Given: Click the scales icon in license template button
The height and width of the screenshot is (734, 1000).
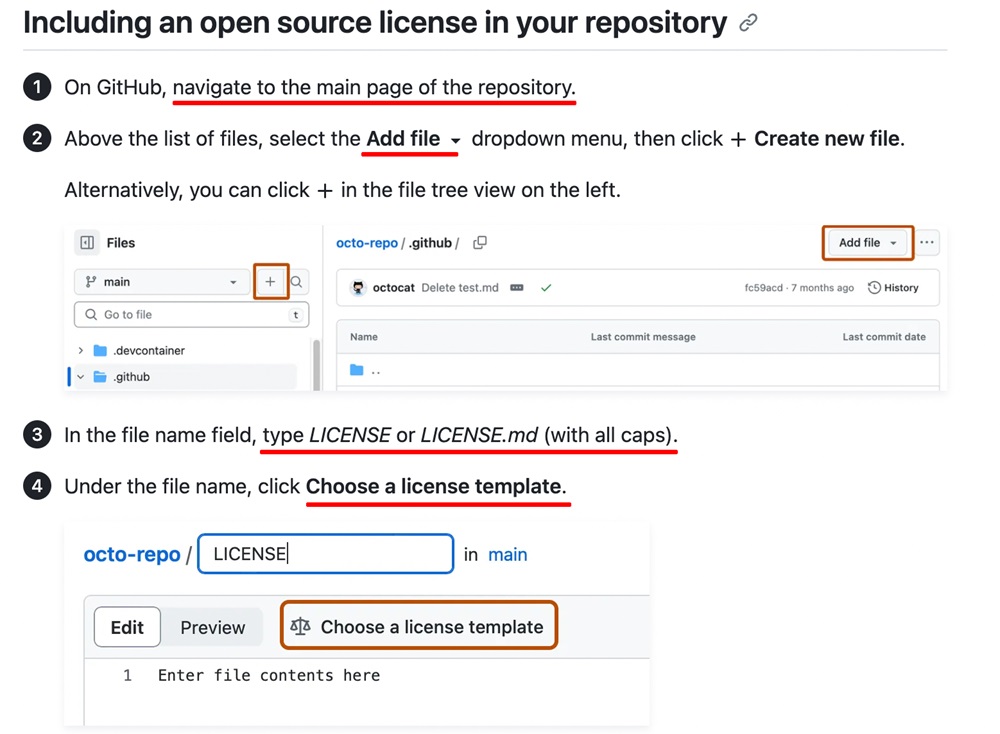Looking at the screenshot, I should tap(300, 626).
